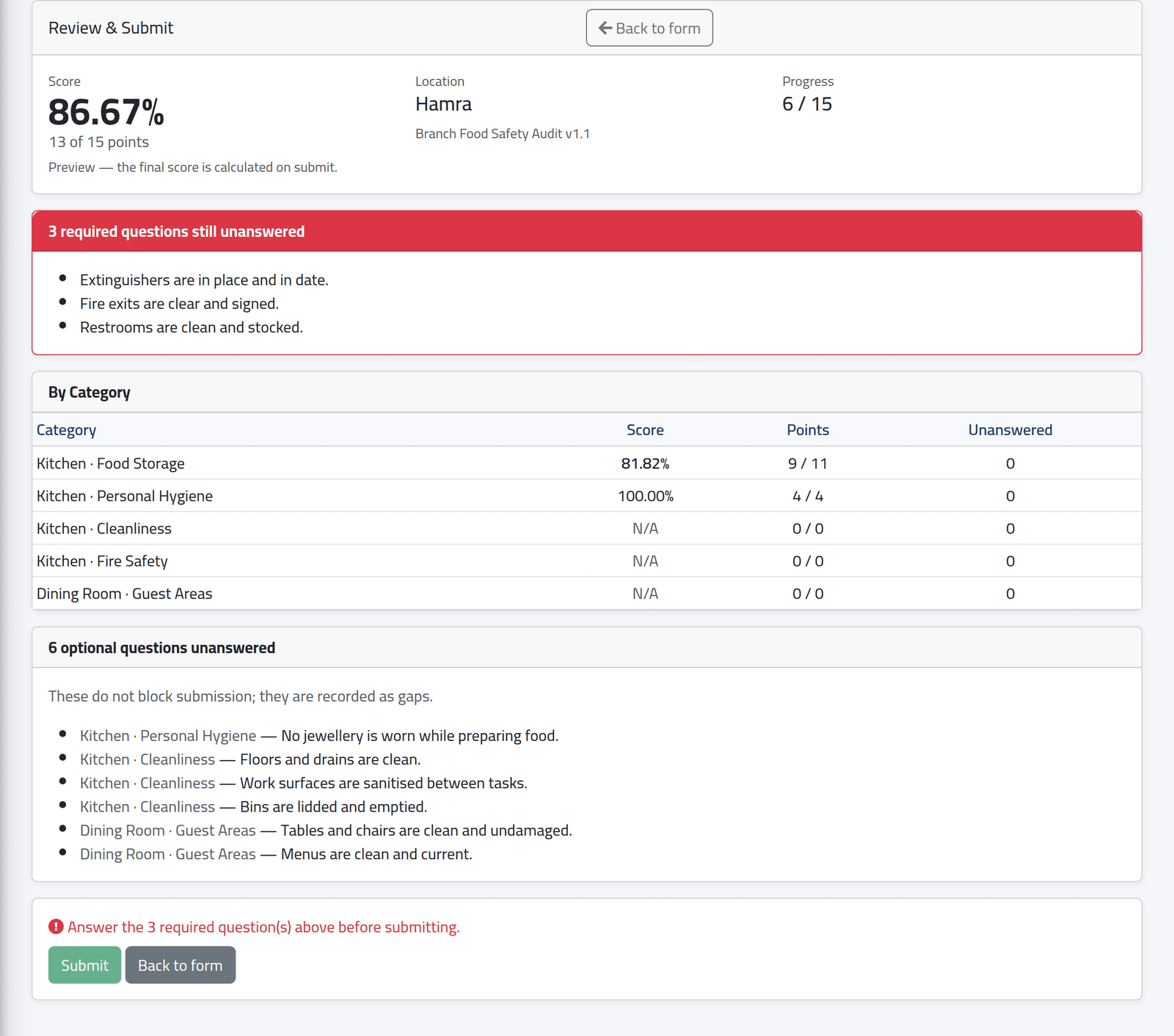Click 'Menus are clean and current.' item
The image size is (1174, 1036).
(376, 854)
